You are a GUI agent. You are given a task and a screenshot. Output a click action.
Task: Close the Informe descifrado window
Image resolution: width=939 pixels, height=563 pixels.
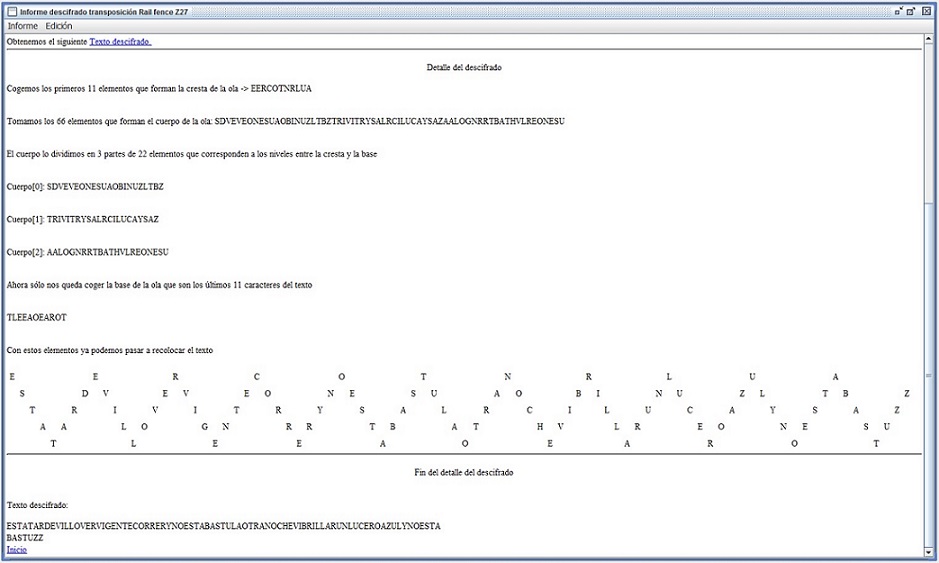click(926, 10)
